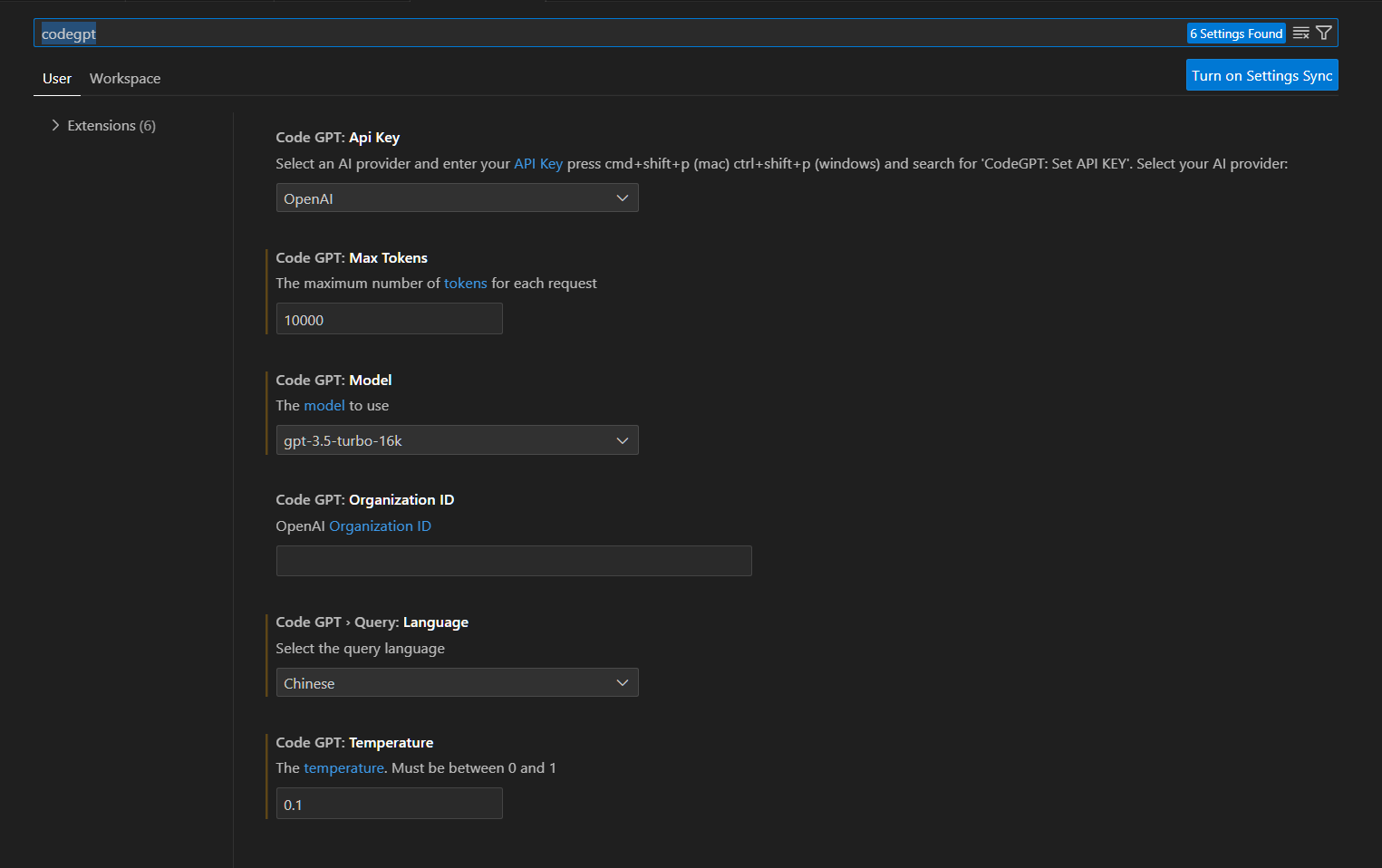Open the temperature link
1382x868 pixels.
[x=343, y=768]
